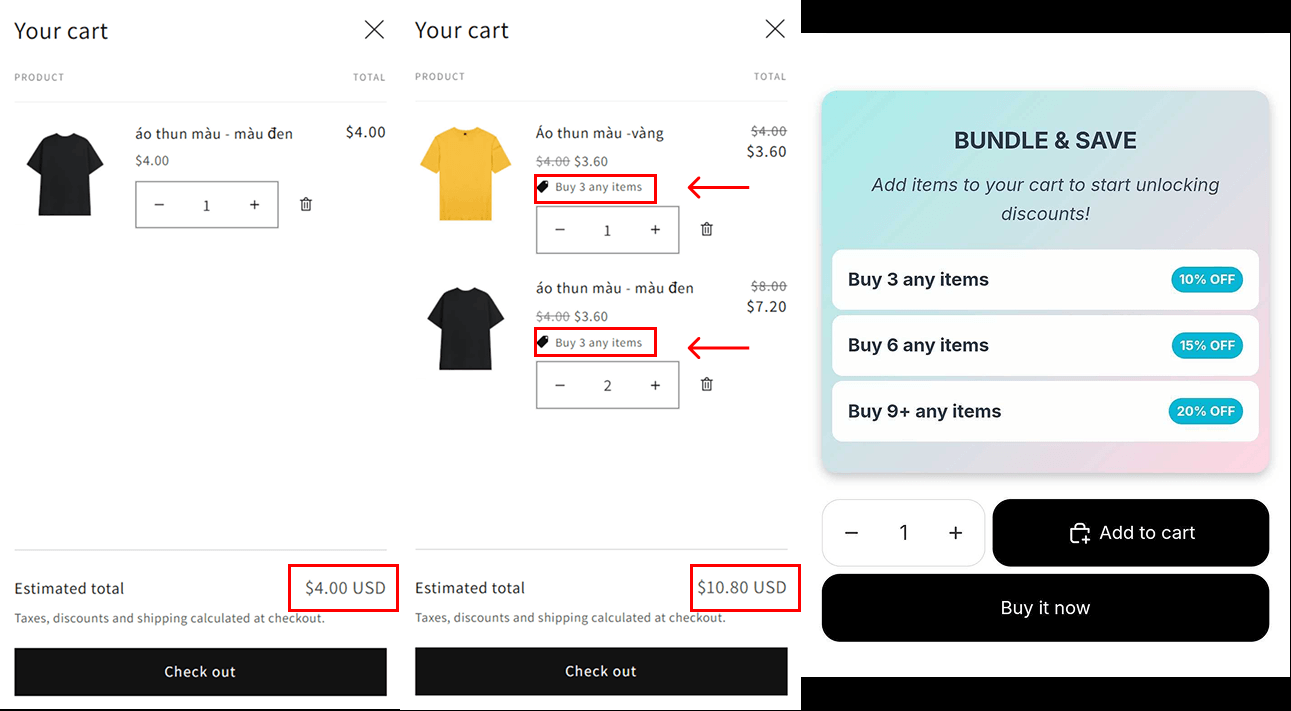The height and width of the screenshot is (711, 1291).
Task: Increase yellow shirt quantity with plus button
Action: pyautogui.click(x=654, y=229)
